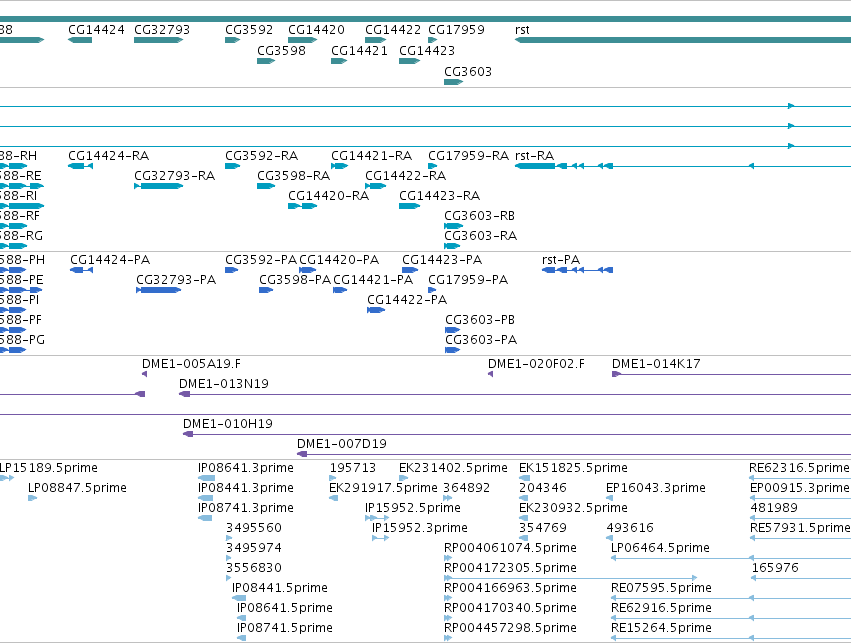Select EST 165976
Viewport: 851px width, 643px height.
click(775, 569)
